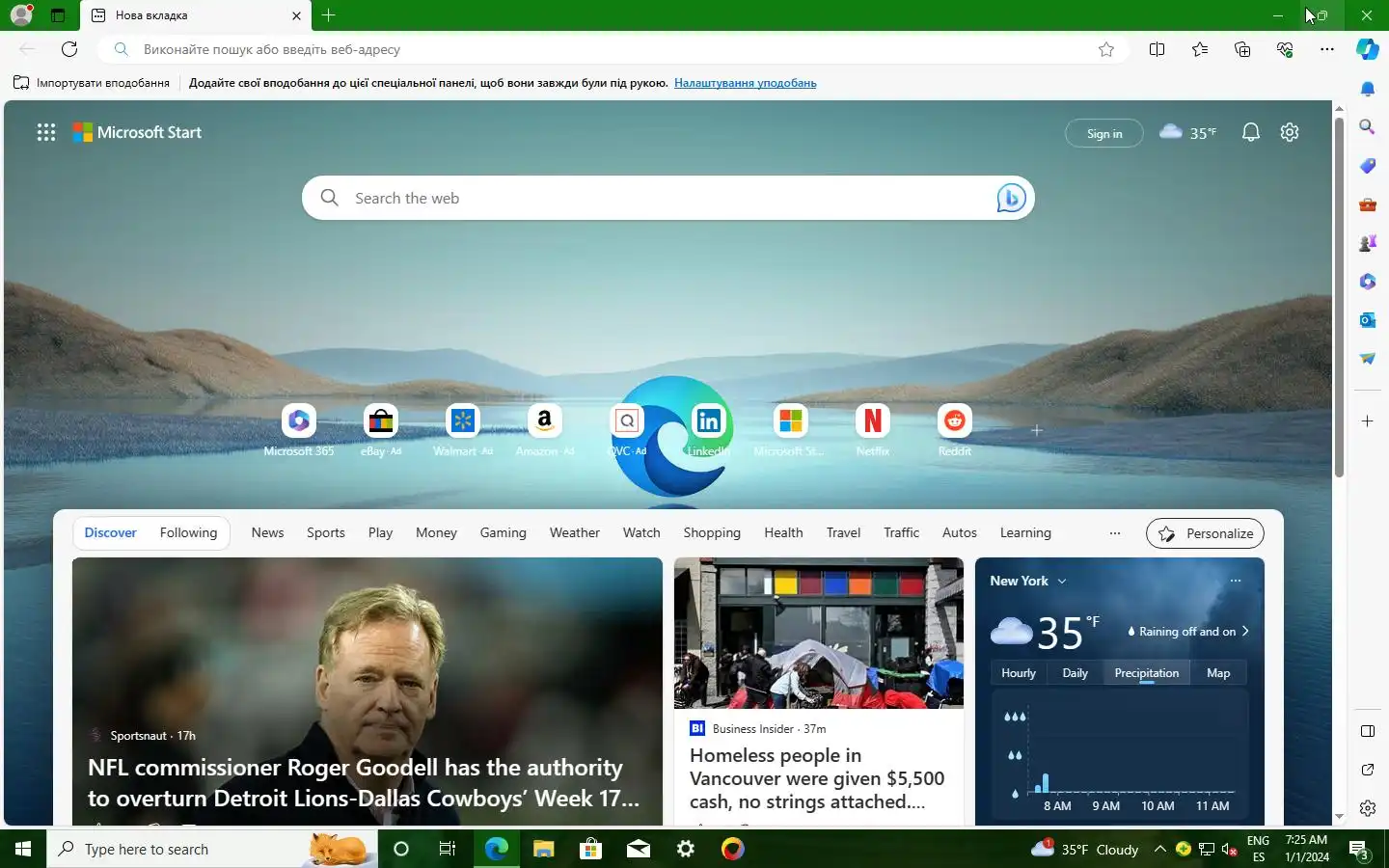
Task: Open the Traffic category
Action: pos(902,532)
